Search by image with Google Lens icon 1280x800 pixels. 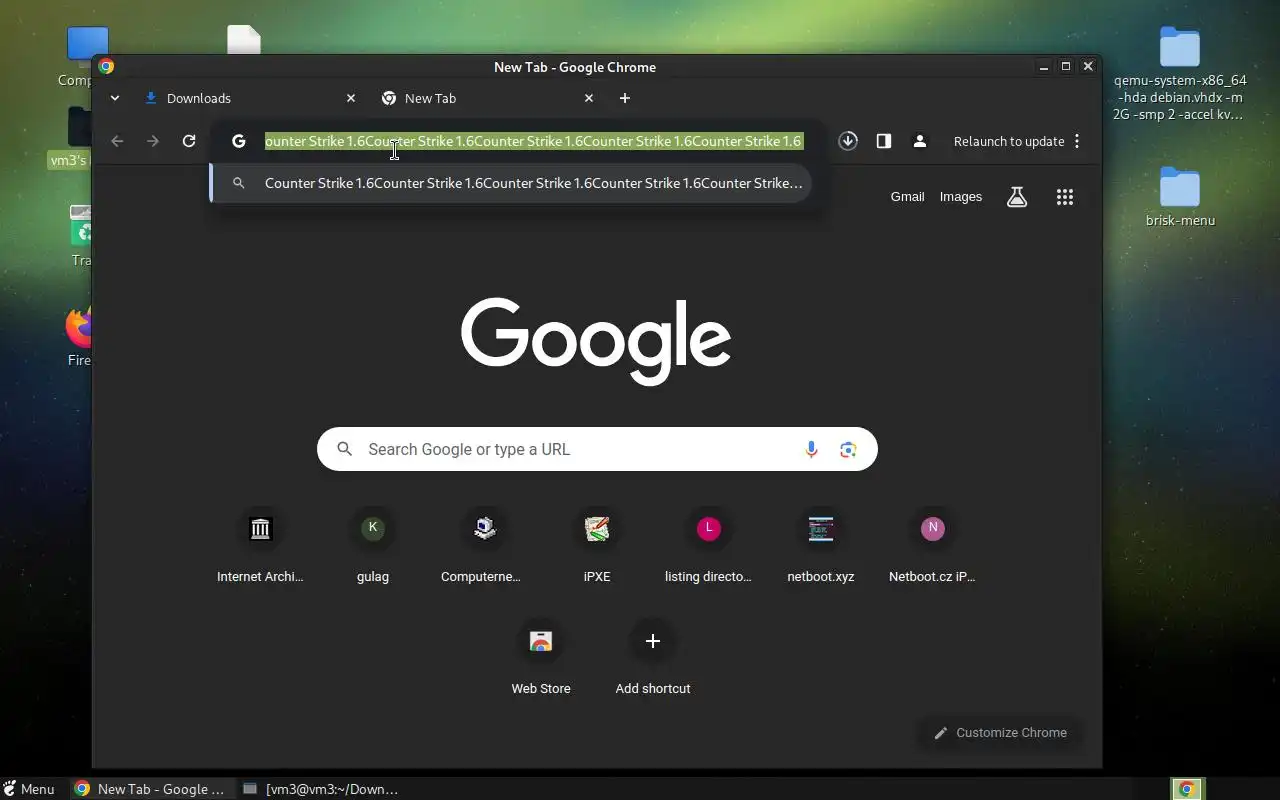pyautogui.click(x=848, y=449)
